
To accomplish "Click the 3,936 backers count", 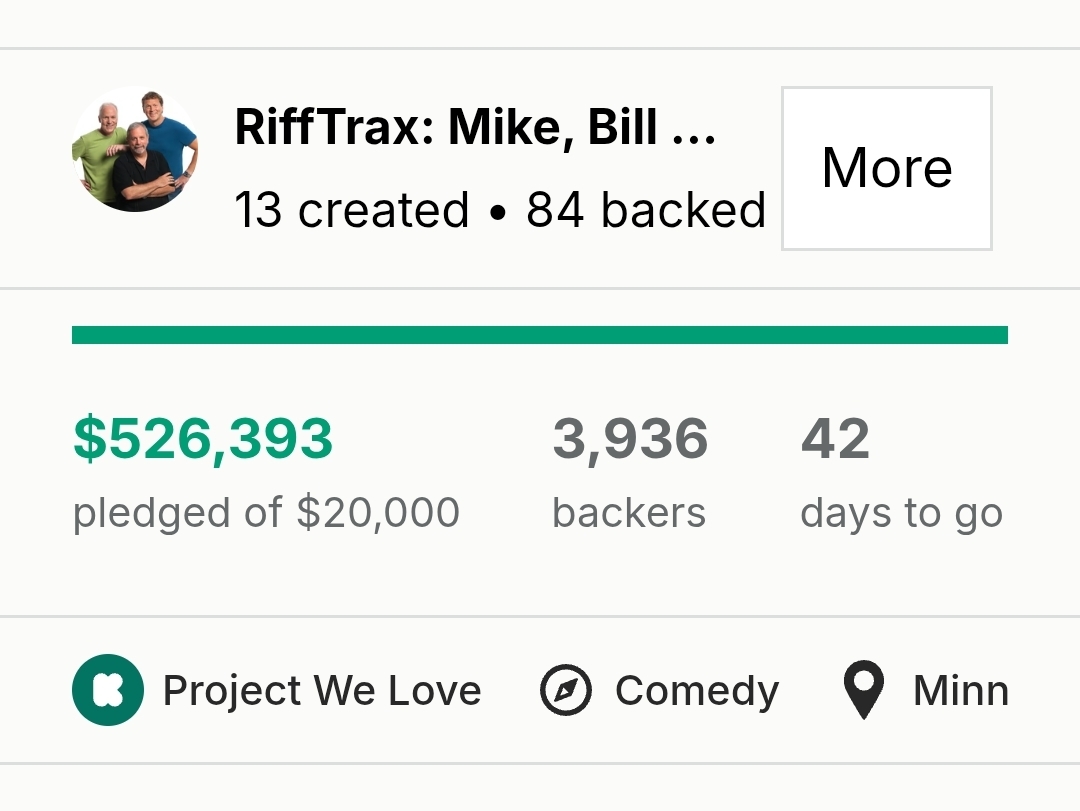I will (630, 440).
